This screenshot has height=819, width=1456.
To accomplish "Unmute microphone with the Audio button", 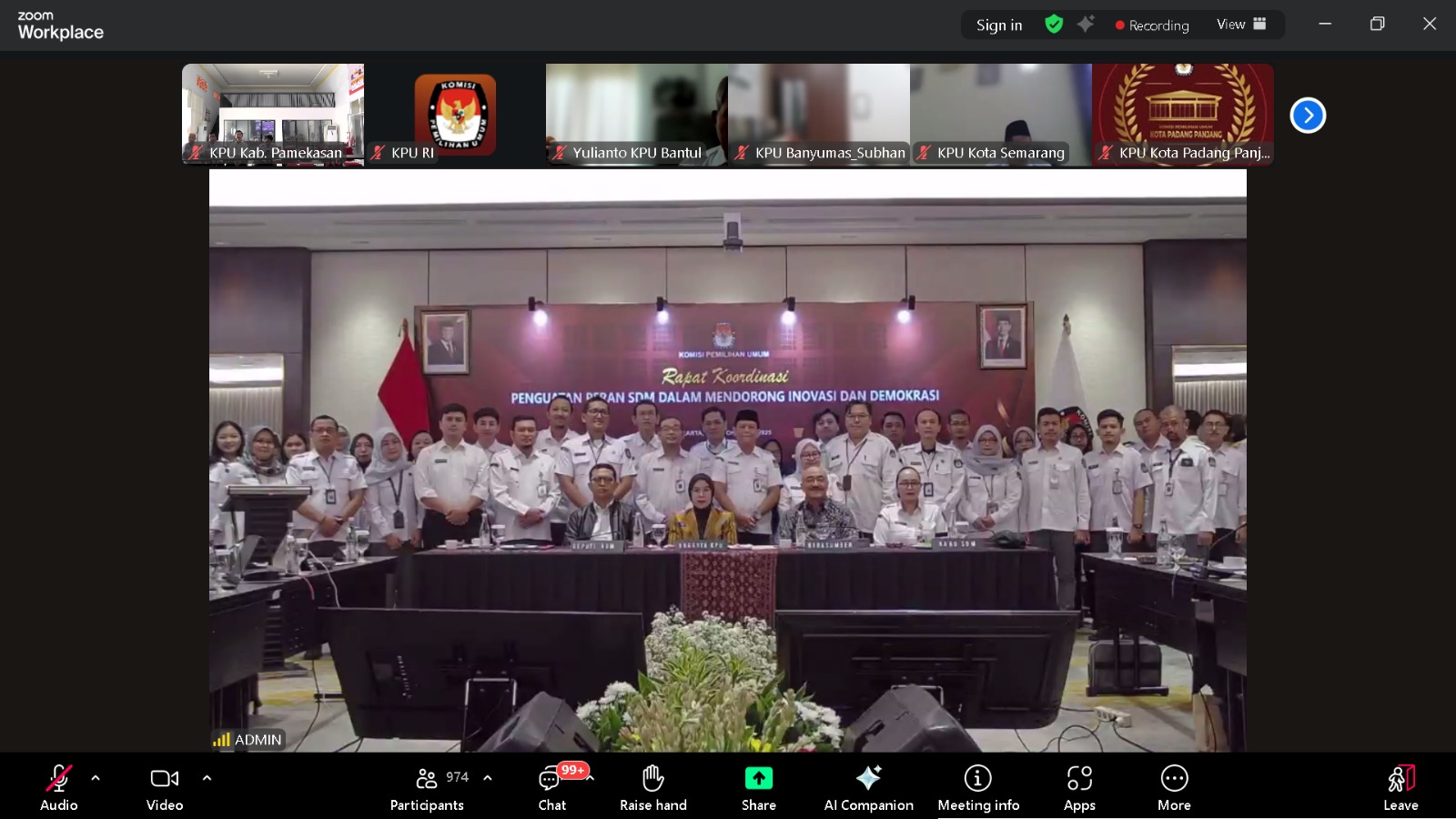I will 58,786.
